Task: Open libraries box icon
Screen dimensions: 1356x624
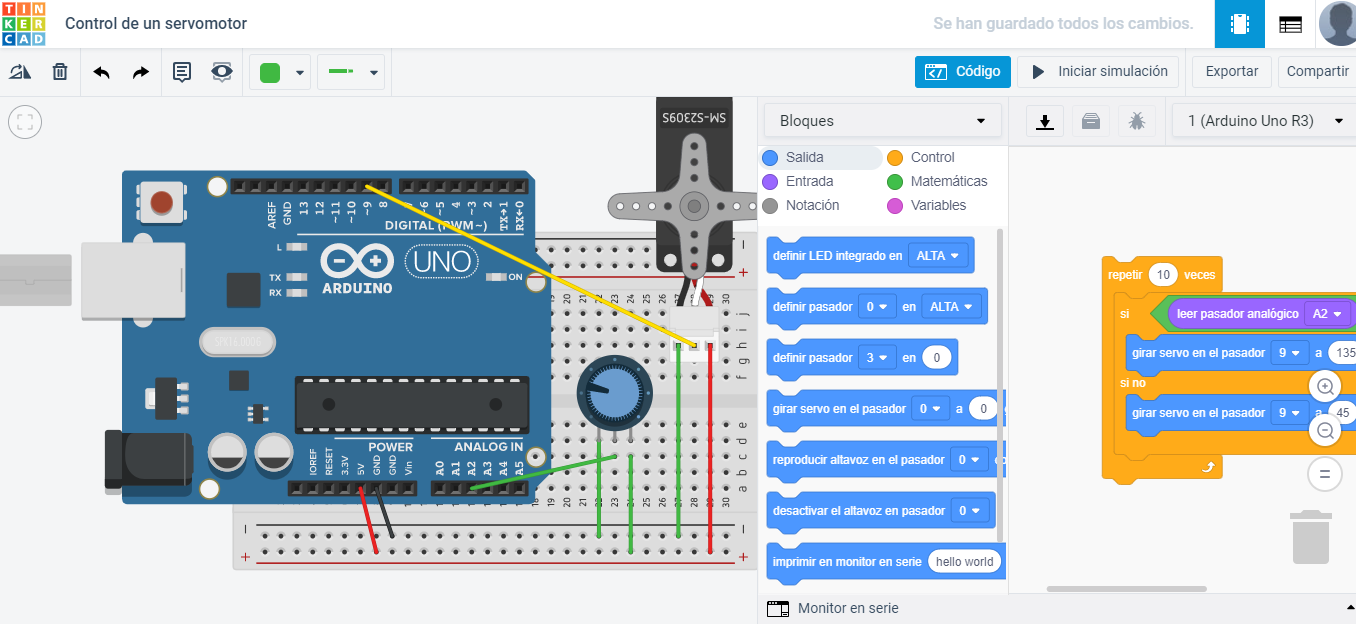Action: click(x=1091, y=121)
